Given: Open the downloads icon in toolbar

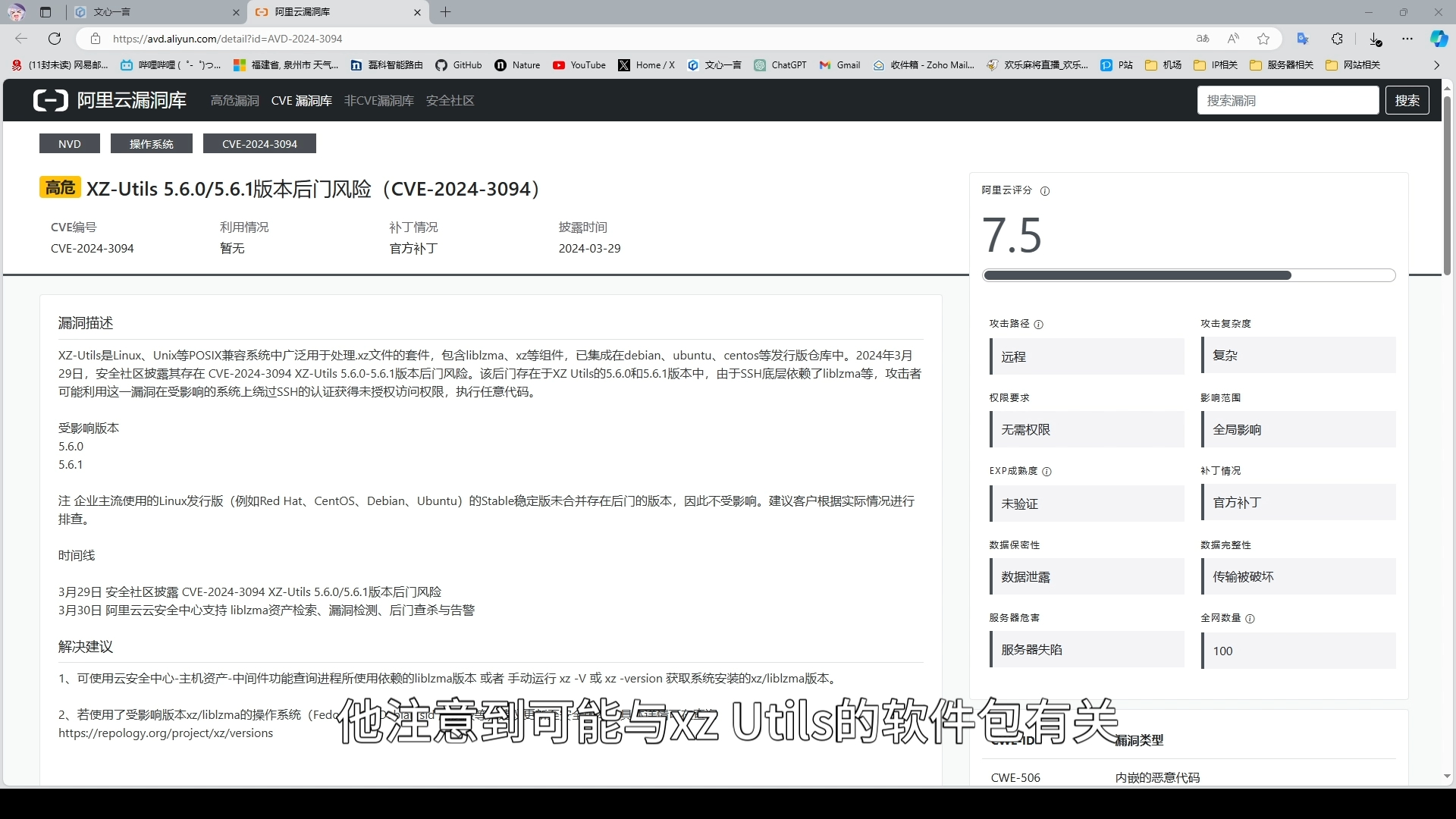Looking at the screenshot, I should [x=1375, y=39].
